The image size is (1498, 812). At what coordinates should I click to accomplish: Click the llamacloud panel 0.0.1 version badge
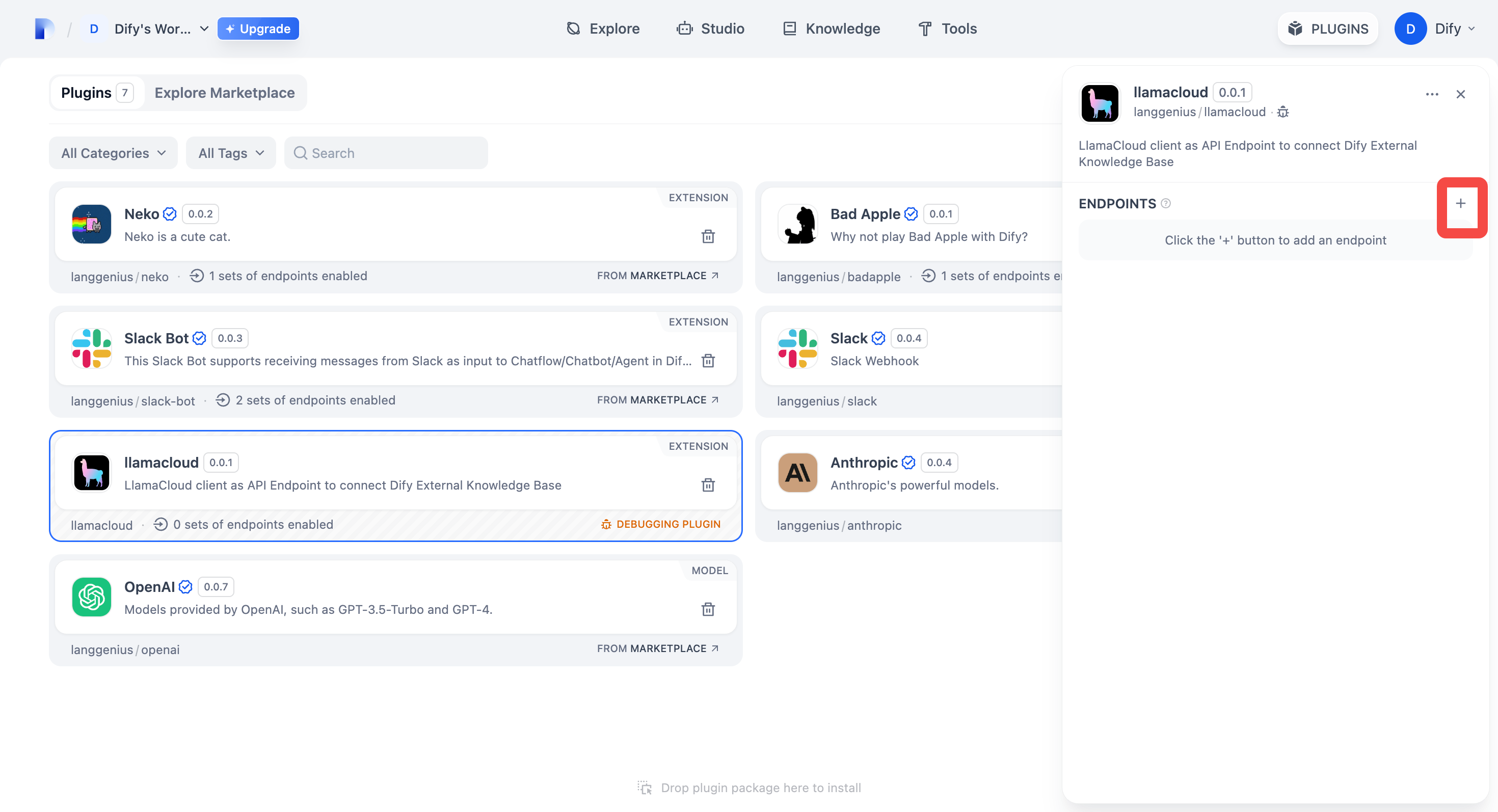pyautogui.click(x=1232, y=92)
